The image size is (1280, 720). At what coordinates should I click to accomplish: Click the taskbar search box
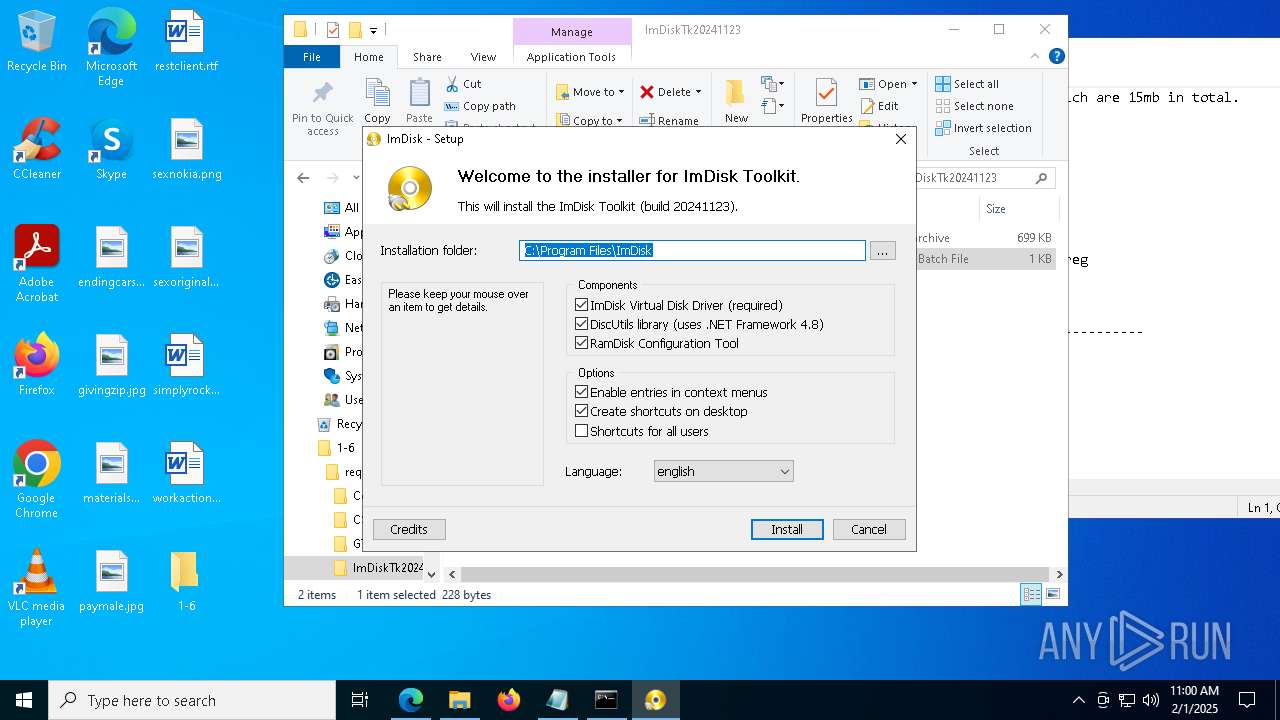(192, 700)
